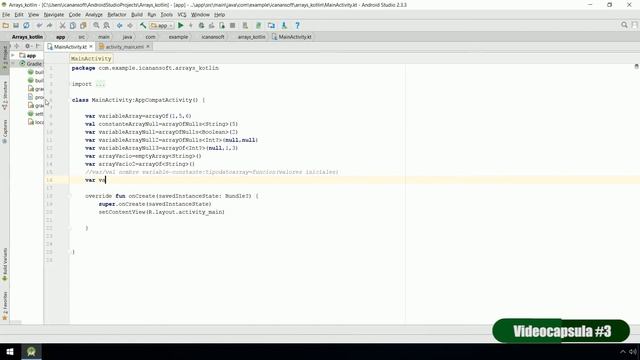Run app with the green play button
Image resolution: width=640 pixels, height=360 pixels.
click(180, 25)
